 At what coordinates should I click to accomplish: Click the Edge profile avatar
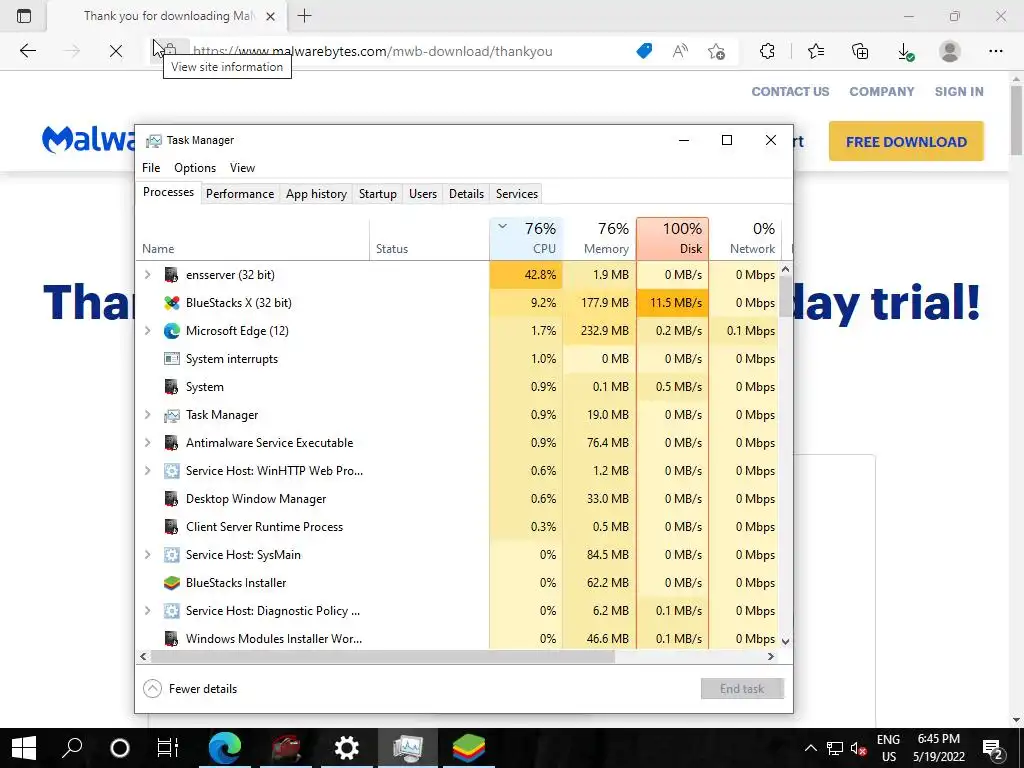coord(950,51)
